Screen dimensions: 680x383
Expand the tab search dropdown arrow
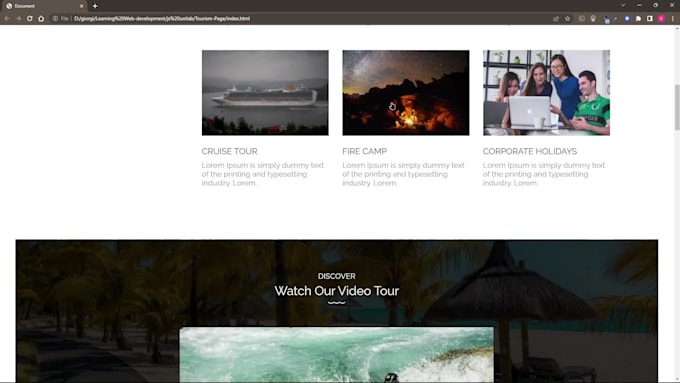click(623, 5)
